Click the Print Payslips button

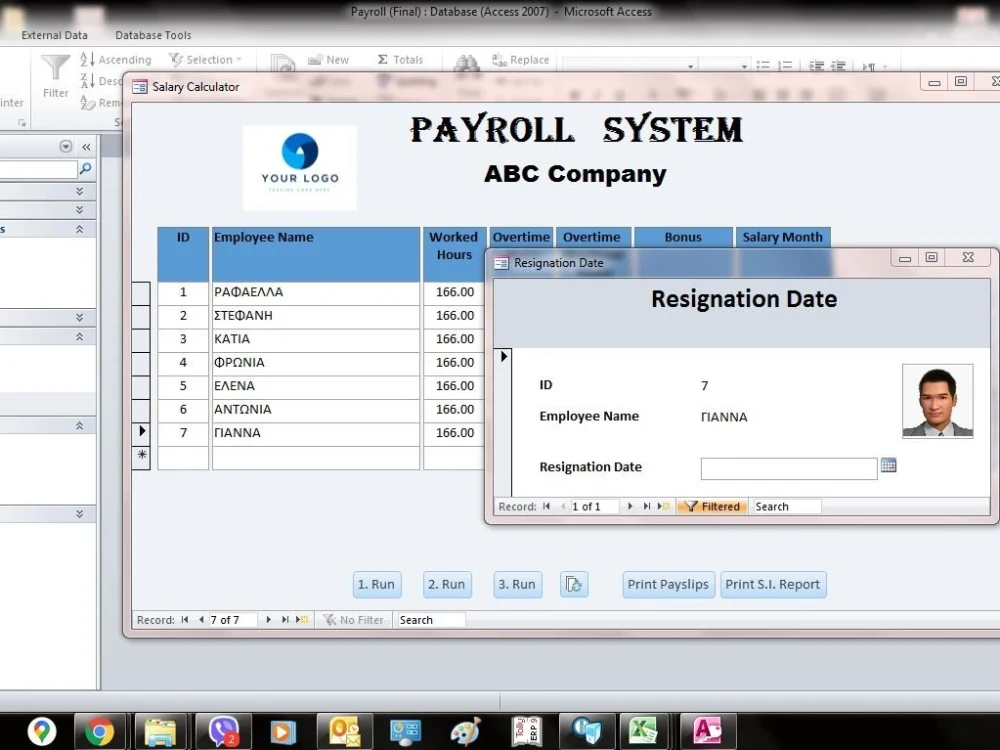668,584
